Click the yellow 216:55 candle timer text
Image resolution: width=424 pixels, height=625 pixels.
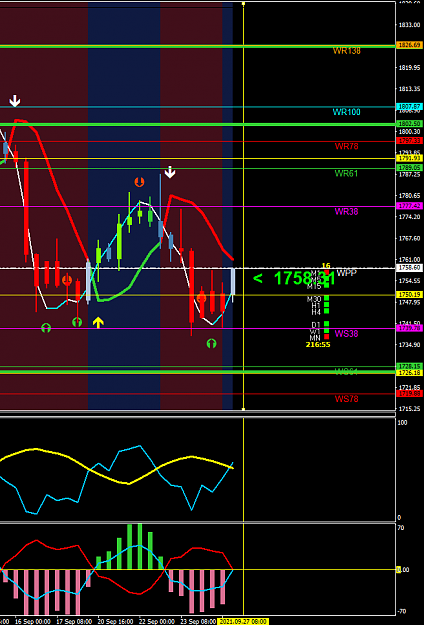coord(318,344)
